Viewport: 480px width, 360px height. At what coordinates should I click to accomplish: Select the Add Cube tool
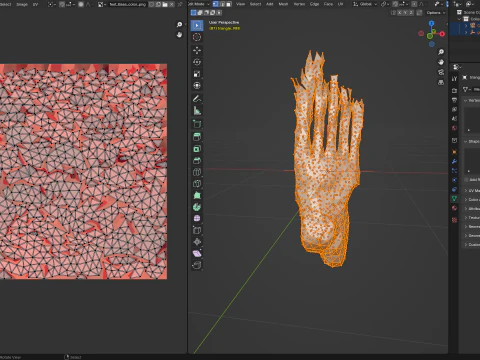pos(197,124)
